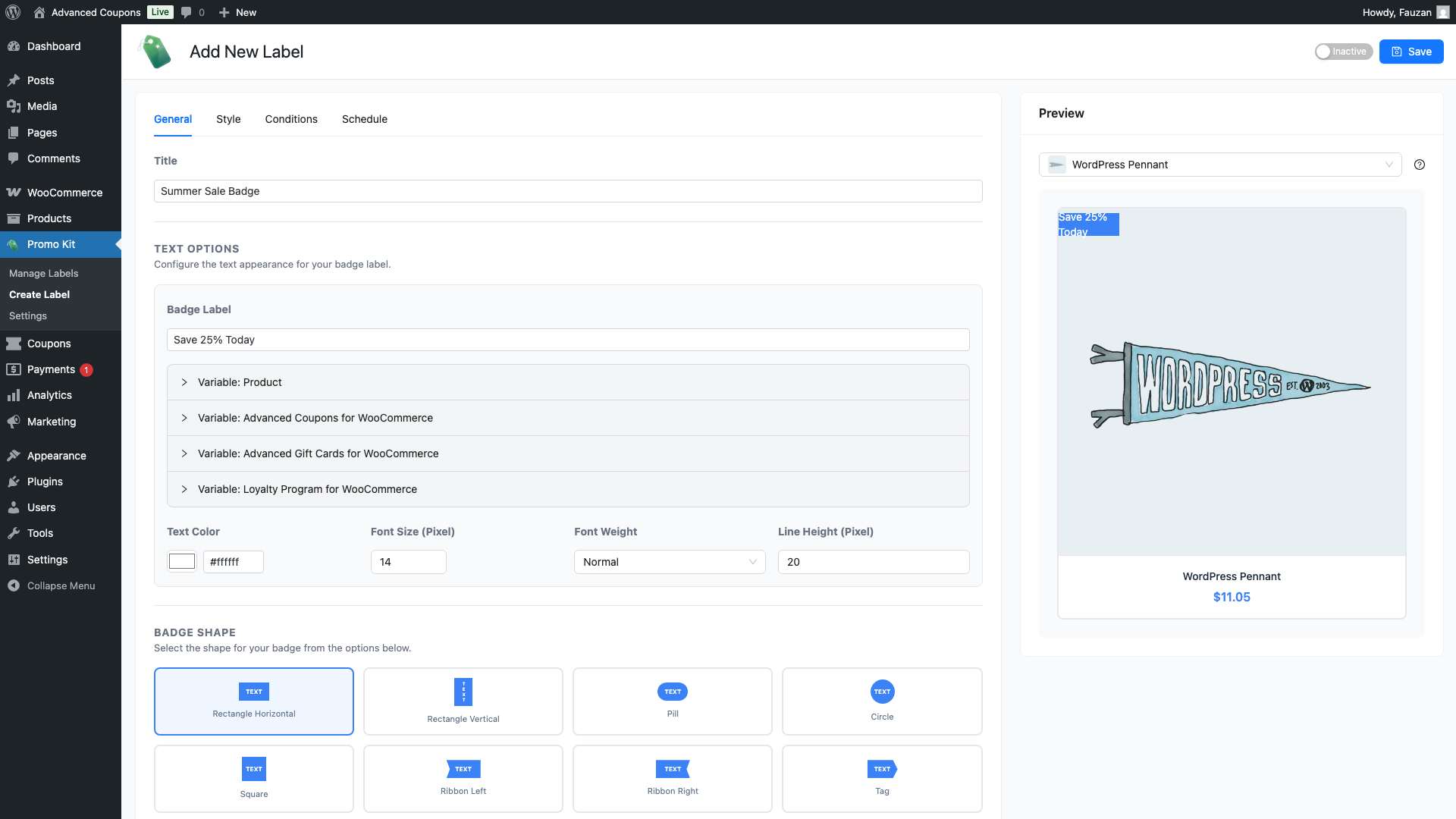
Task: Open the WordPress Pennant preview product dropdown
Action: (x=1219, y=165)
